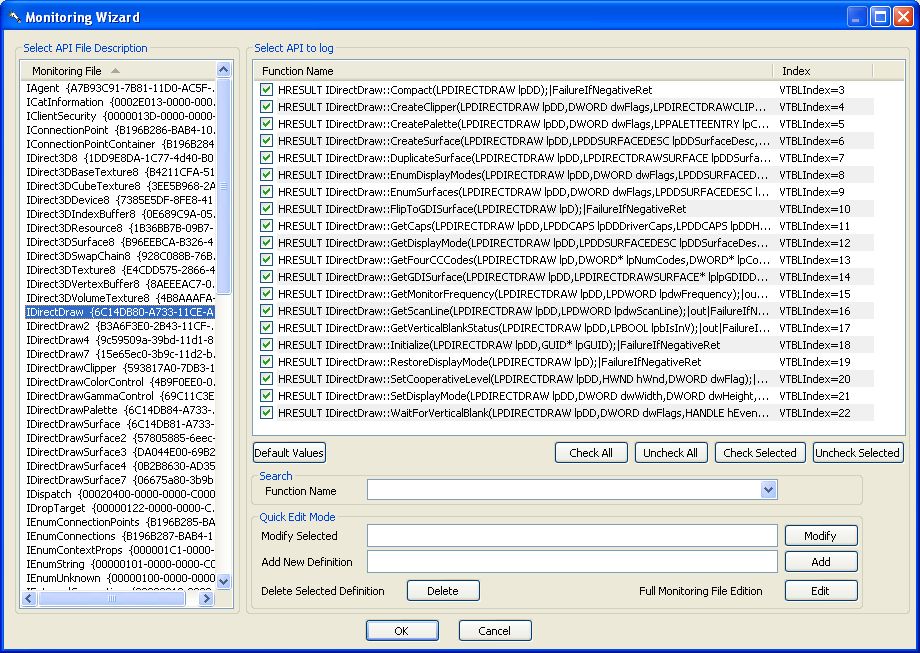Viewport: 920px width, 653px height.
Task: Select IDirectDrawSurface7 entry
Action: point(120,480)
